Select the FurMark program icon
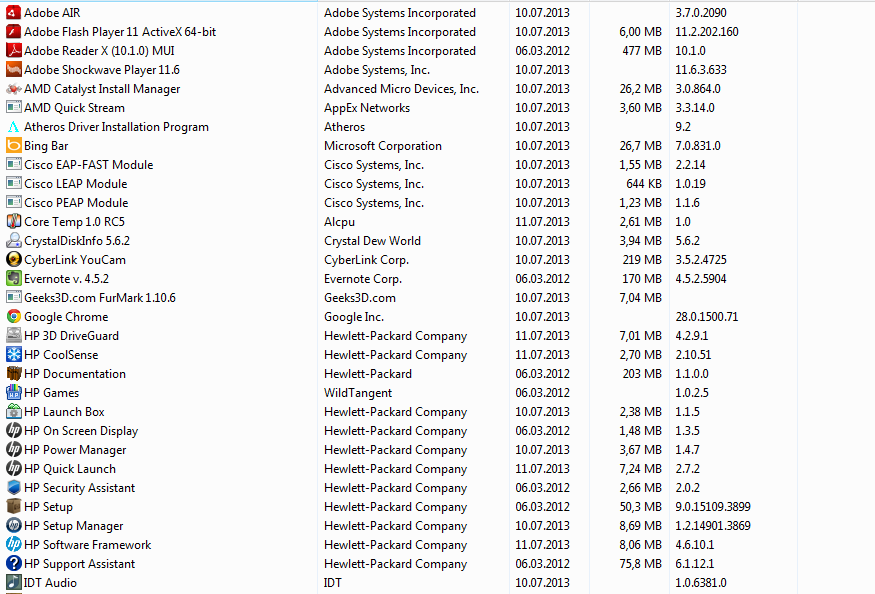875x594 pixels. (x=13, y=298)
